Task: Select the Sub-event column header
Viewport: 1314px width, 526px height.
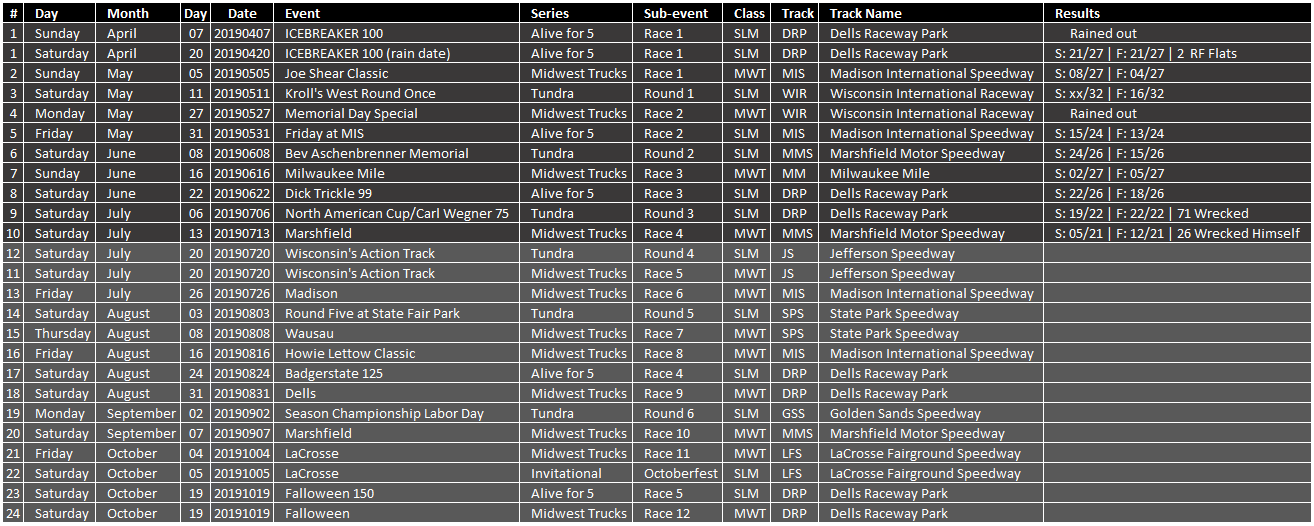Action: (x=681, y=13)
